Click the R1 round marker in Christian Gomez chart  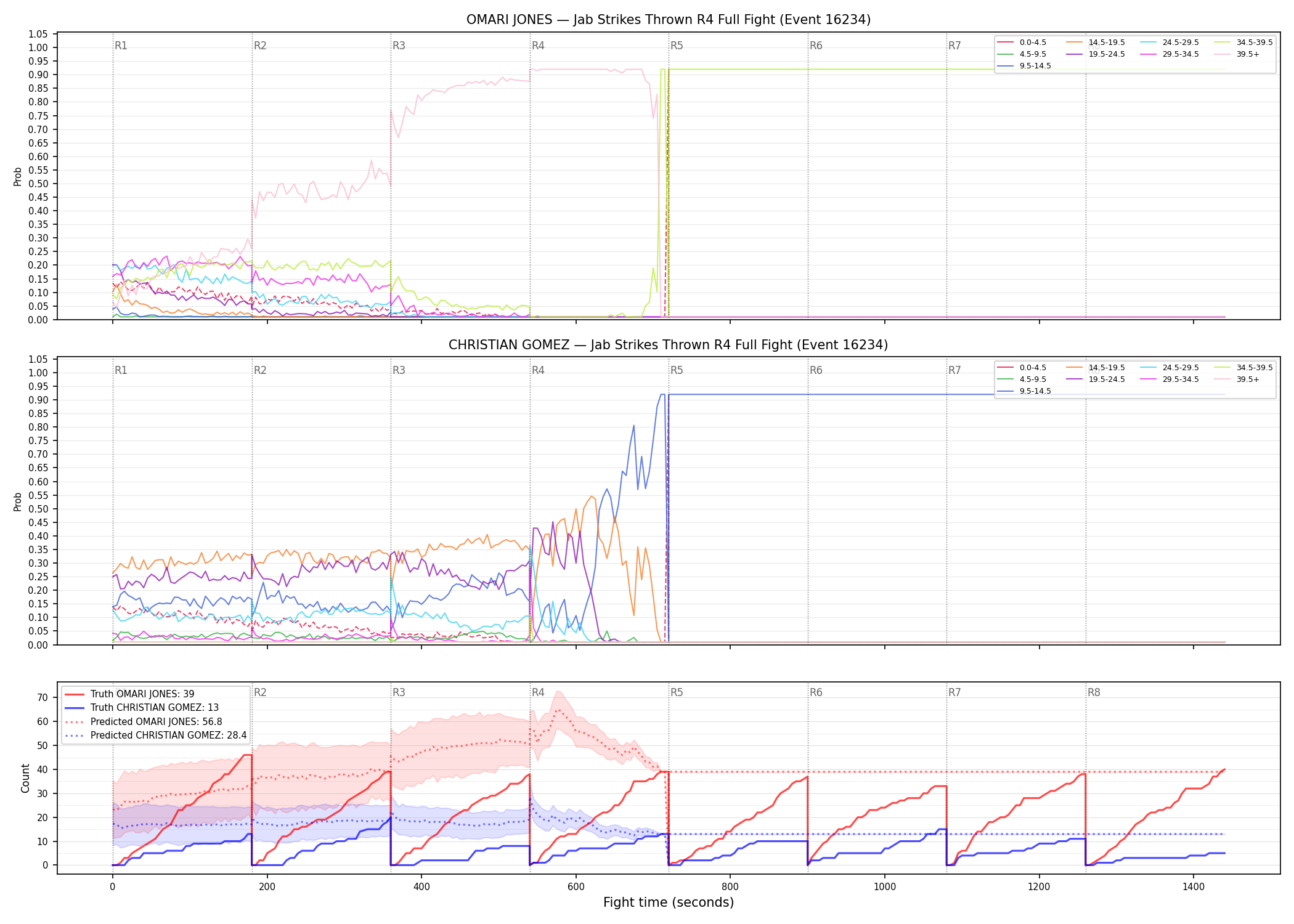(x=121, y=370)
